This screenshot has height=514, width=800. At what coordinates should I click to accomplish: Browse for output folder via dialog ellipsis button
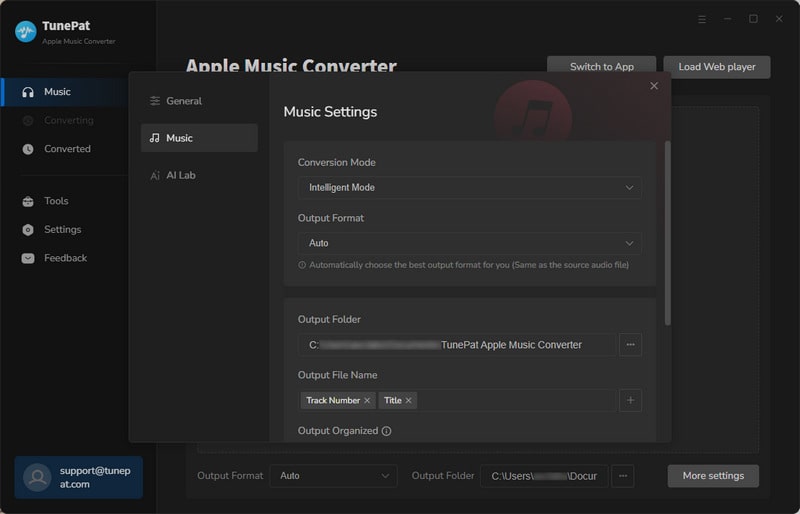(x=631, y=345)
